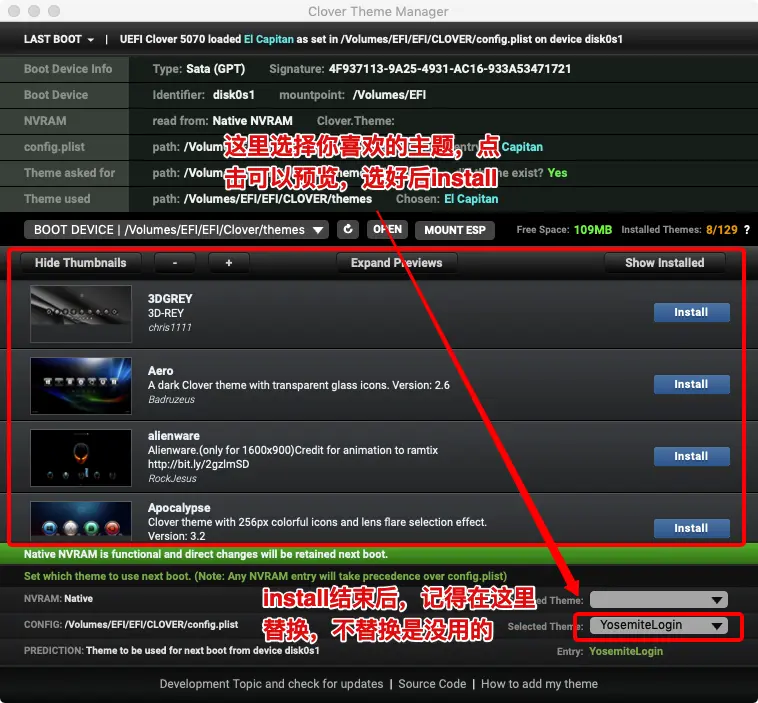This screenshot has height=703, width=758.
Task: Click the author name Badruzeus
Action: [x=172, y=400]
